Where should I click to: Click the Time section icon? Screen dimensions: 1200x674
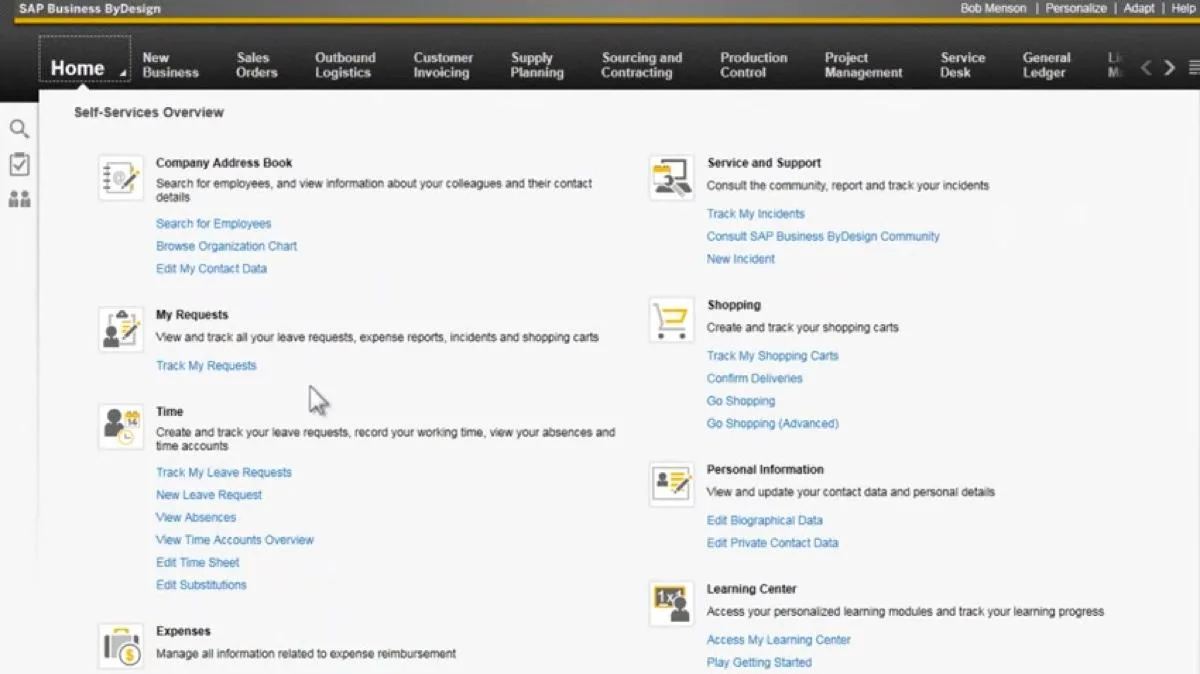[121, 426]
